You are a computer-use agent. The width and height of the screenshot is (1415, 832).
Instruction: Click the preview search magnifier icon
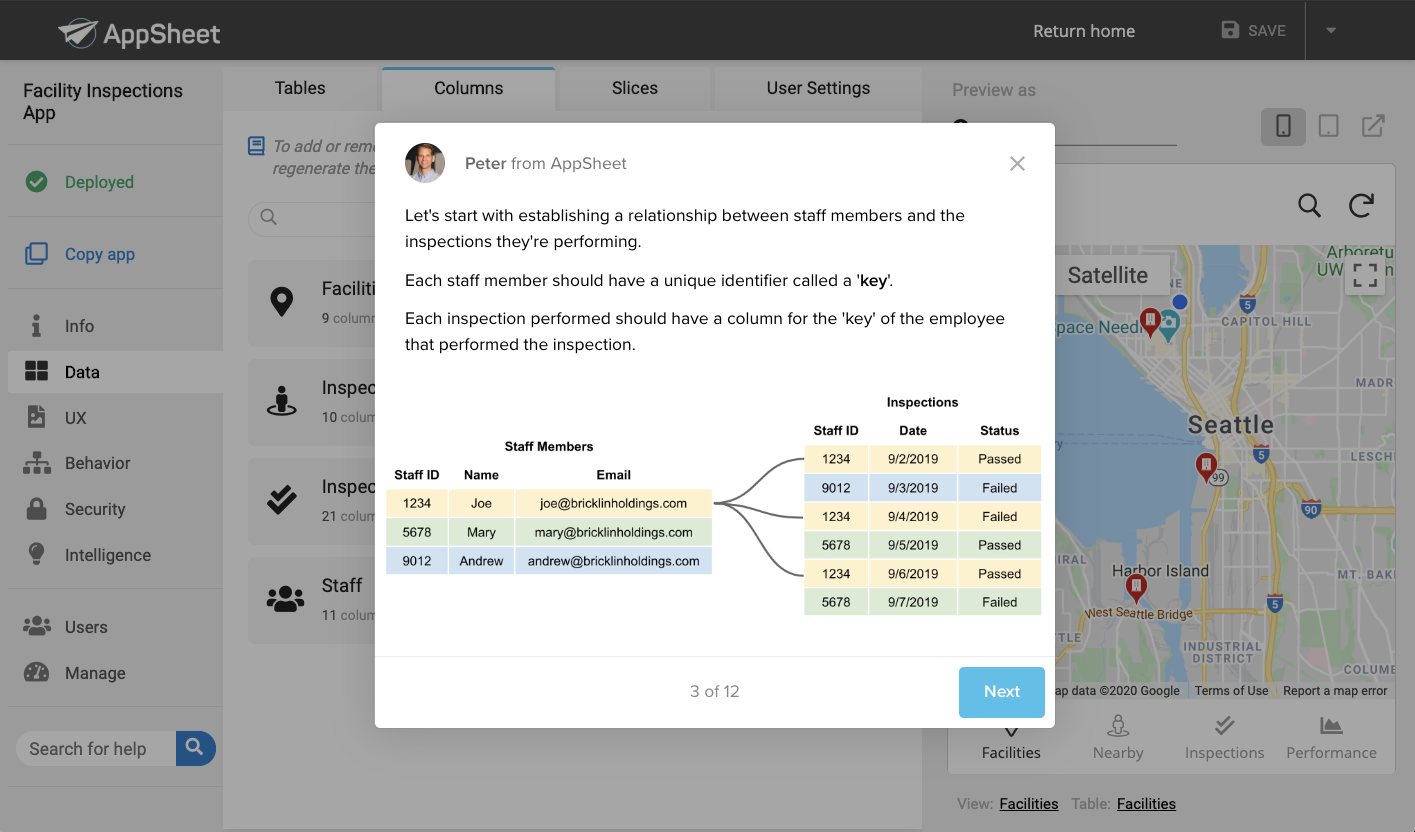1309,205
